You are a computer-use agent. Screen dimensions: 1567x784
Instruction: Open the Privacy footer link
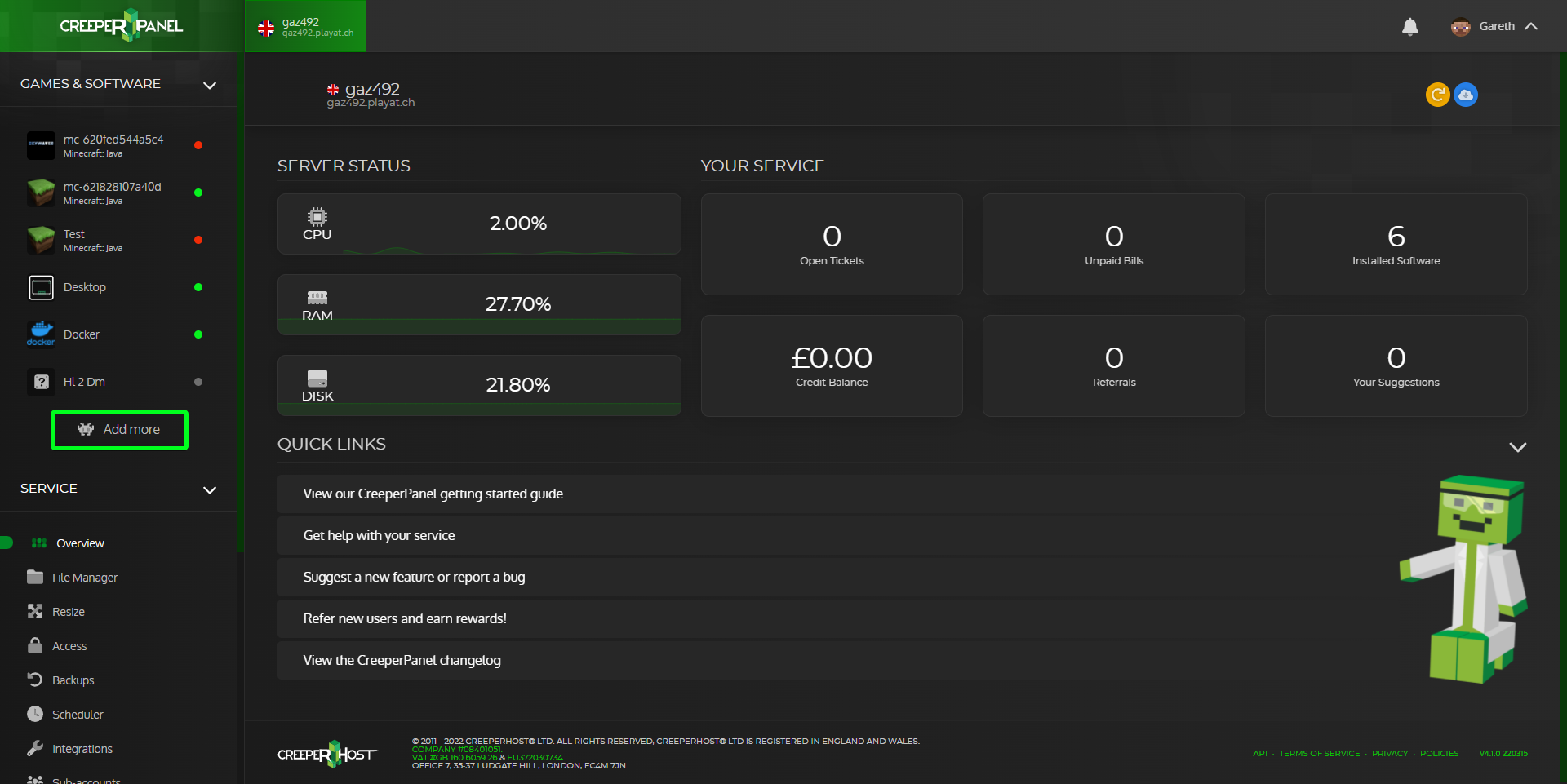point(1390,754)
